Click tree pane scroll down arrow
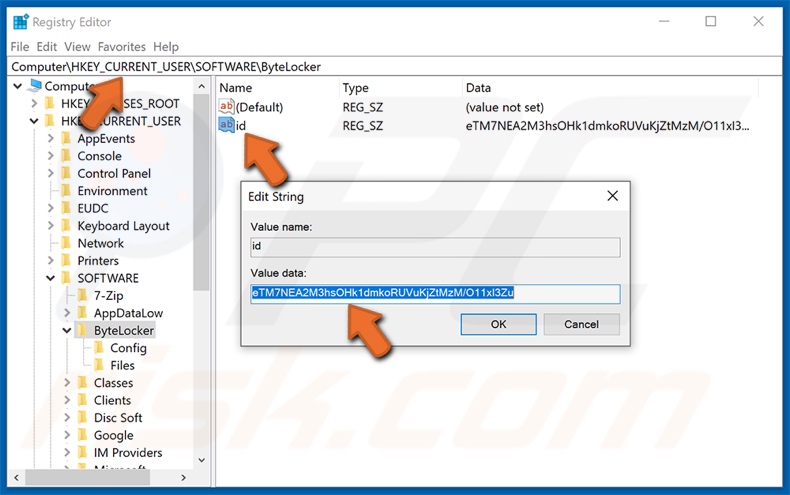 (x=202, y=460)
